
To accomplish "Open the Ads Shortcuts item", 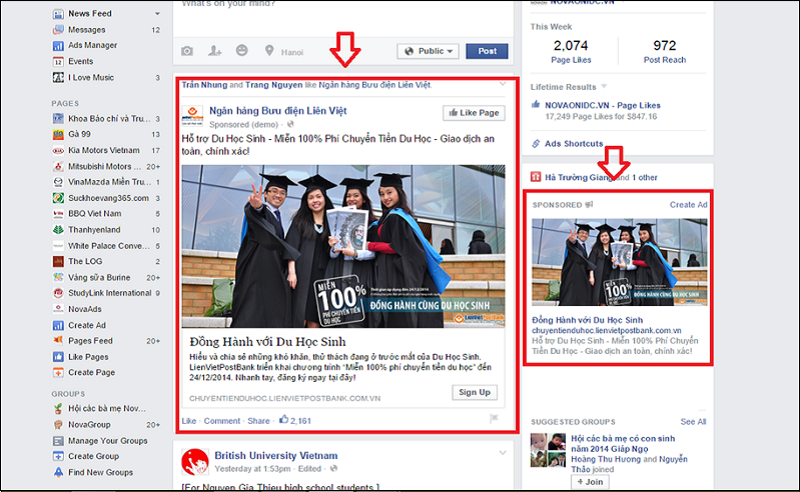I will coord(573,144).
